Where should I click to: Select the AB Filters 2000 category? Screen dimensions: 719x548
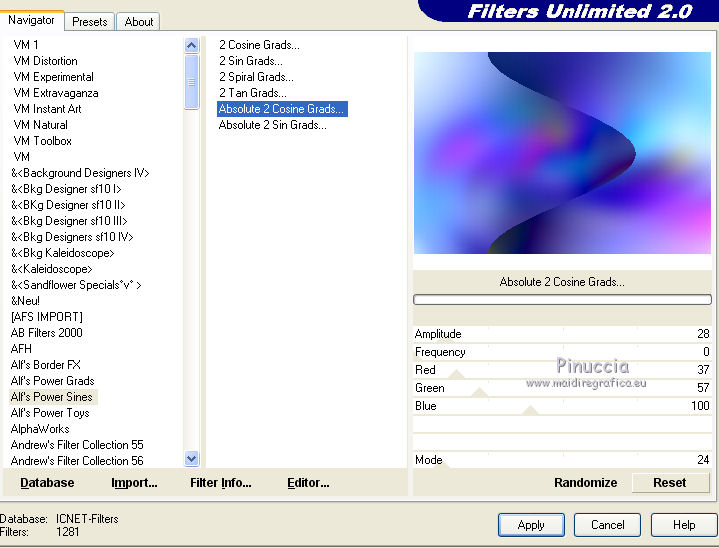tap(47, 333)
